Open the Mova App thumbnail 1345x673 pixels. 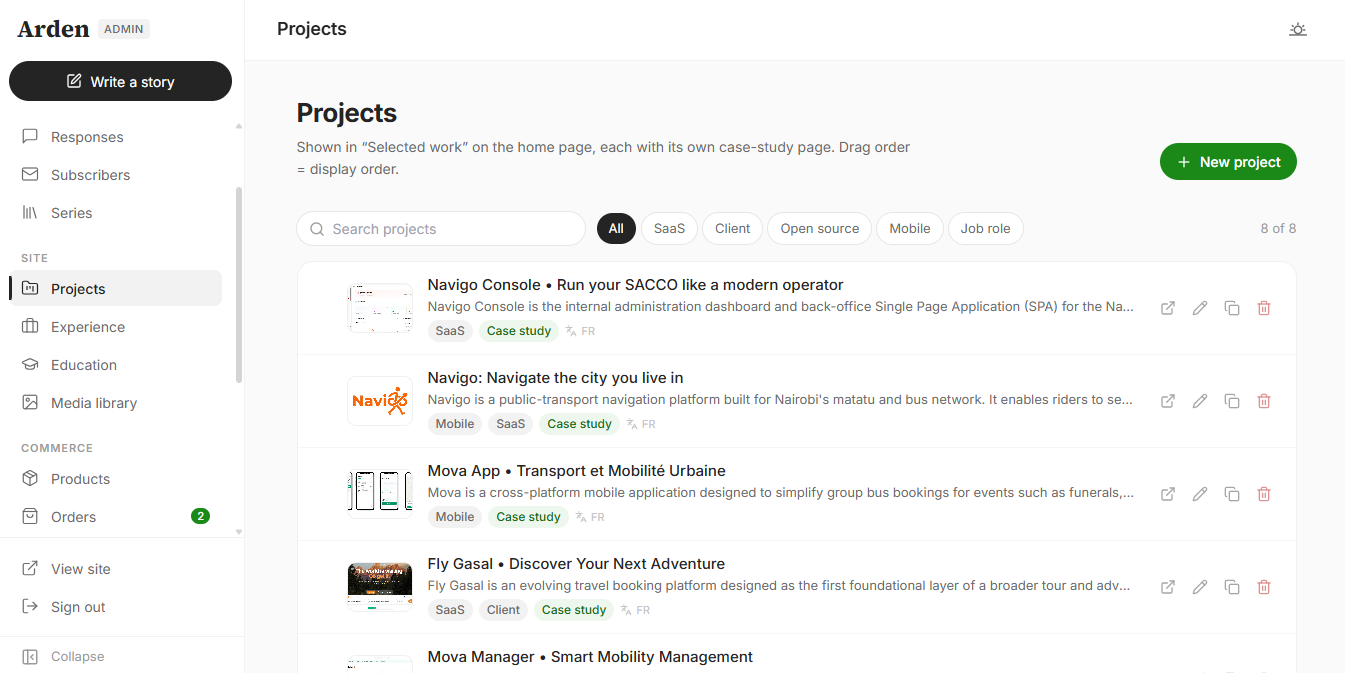380,494
